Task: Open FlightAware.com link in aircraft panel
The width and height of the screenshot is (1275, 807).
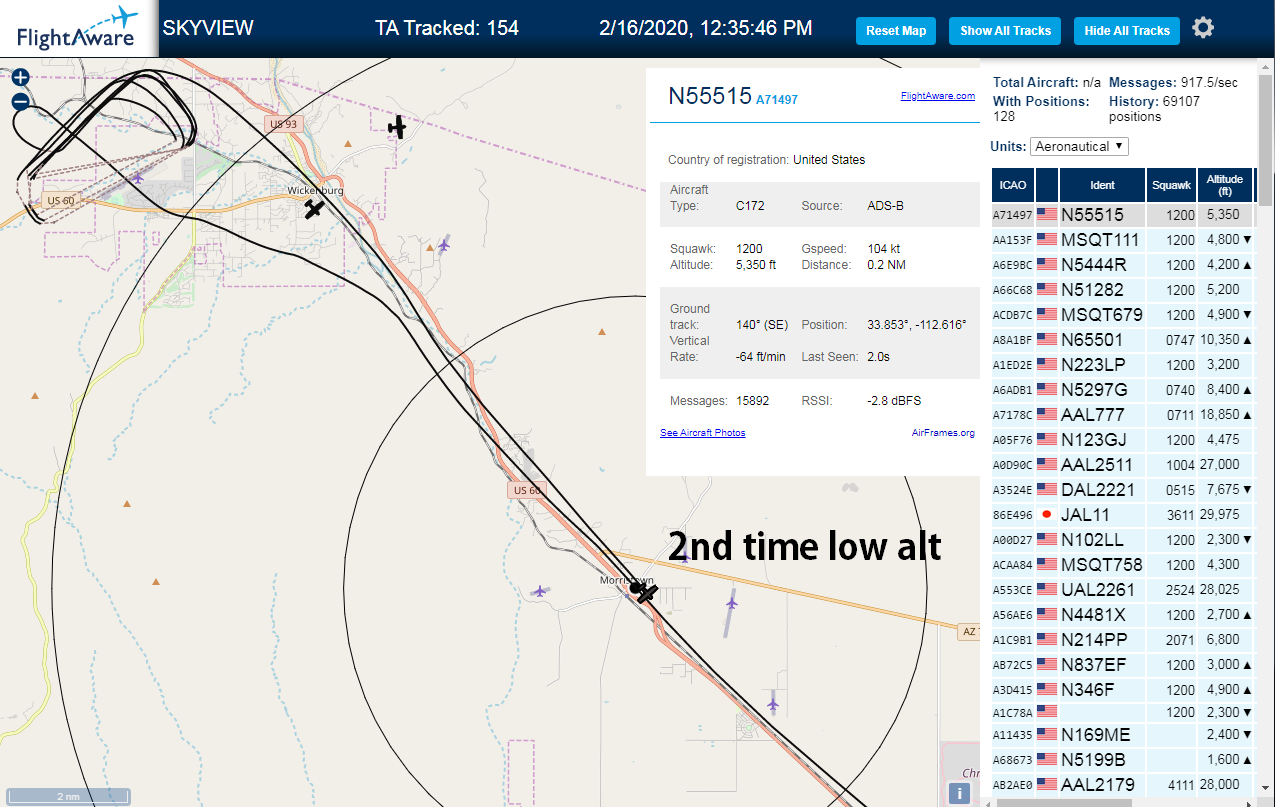Action: point(937,96)
